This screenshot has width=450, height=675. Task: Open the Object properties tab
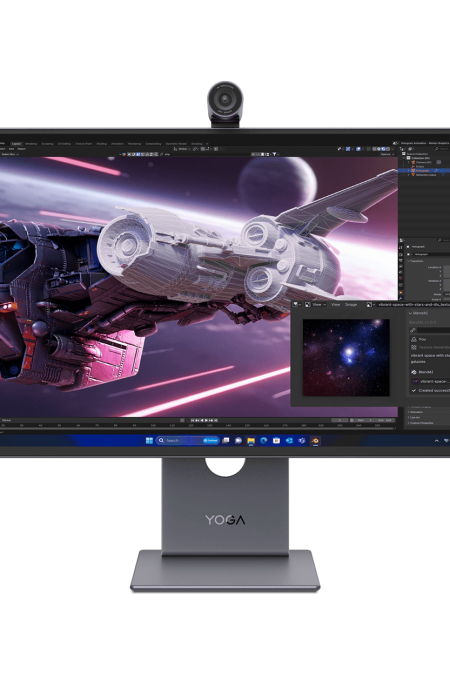click(401, 292)
